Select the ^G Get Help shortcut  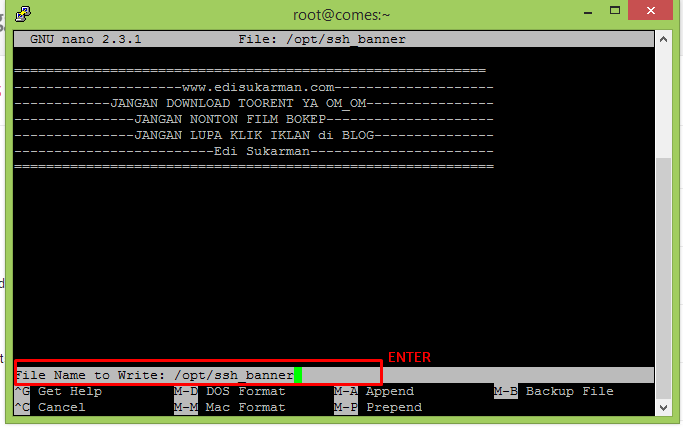point(58,391)
